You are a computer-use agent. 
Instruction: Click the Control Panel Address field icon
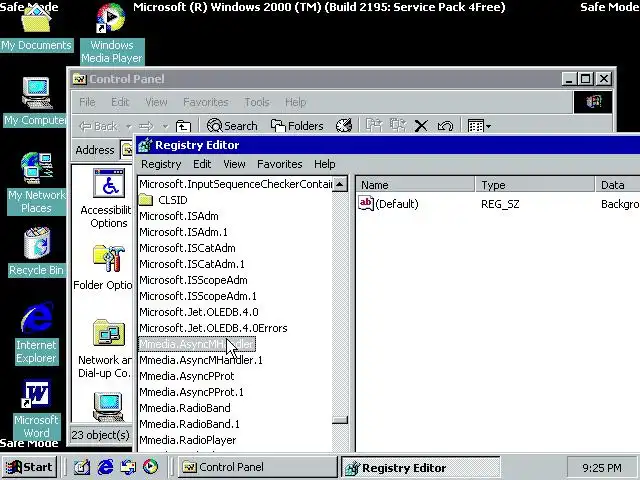click(127, 150)
